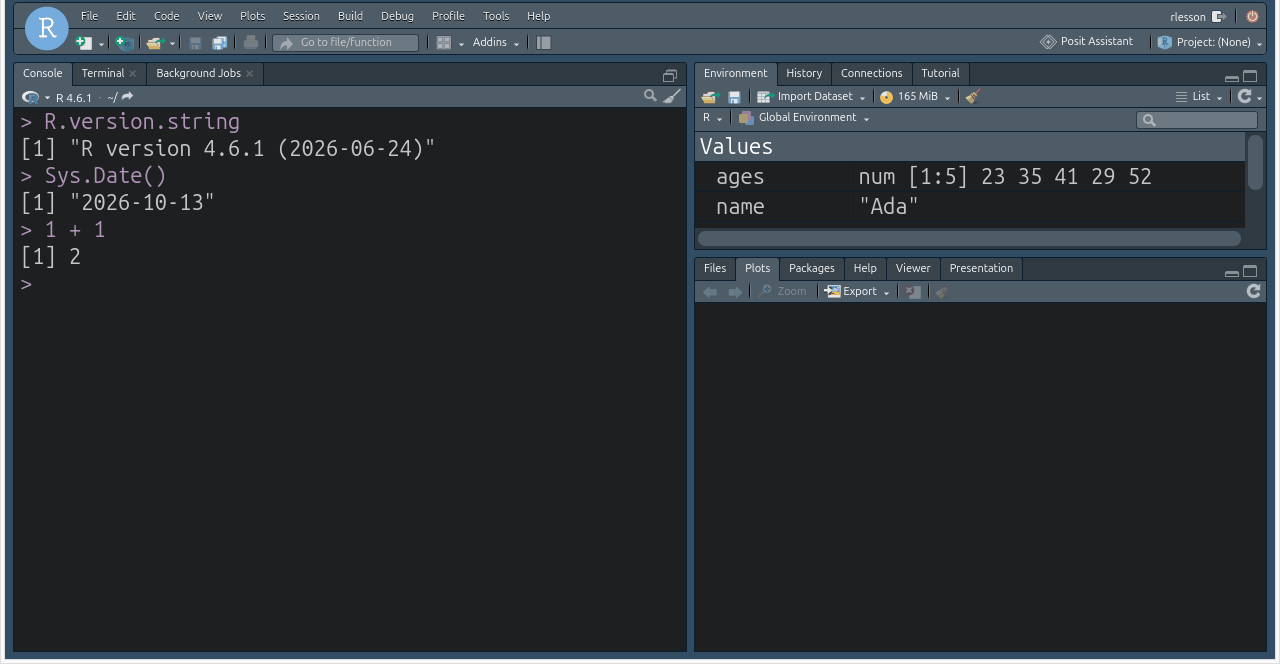1280x664 pixels.
Task: Open the R language selector dropdown
Action: tap(712, 118)
